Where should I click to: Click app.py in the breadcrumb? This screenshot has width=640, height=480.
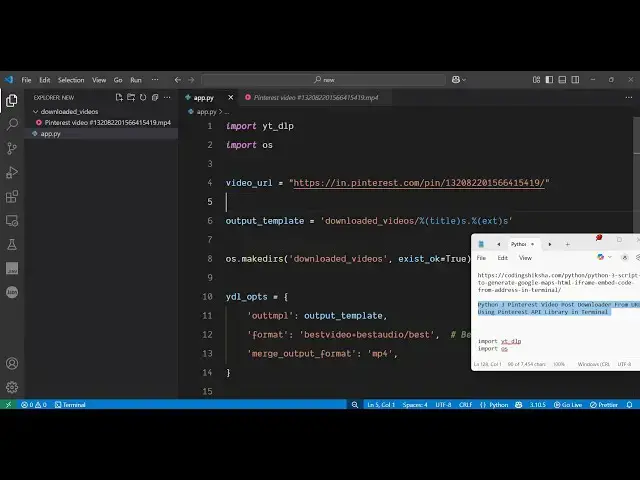point(206,111)
